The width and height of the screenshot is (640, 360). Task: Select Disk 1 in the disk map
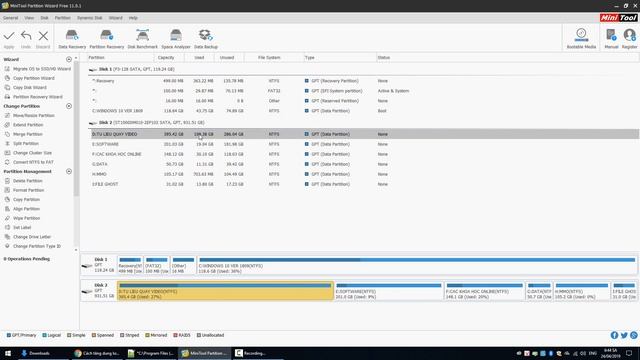point(98,265)
